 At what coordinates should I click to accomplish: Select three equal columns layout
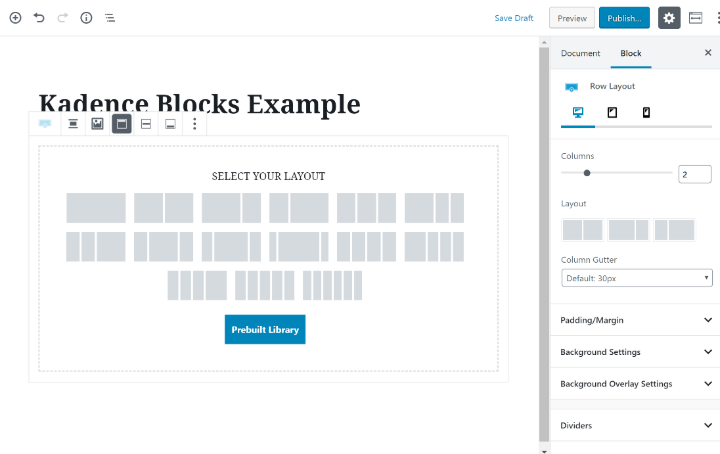point(366,208)
